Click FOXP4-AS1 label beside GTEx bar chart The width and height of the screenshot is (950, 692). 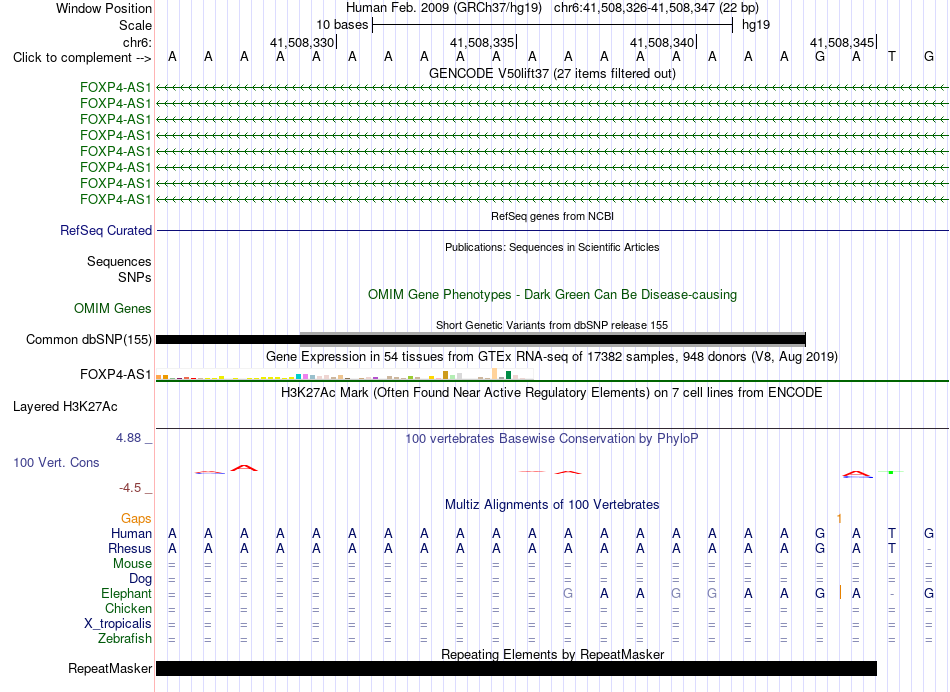point(115,374)
